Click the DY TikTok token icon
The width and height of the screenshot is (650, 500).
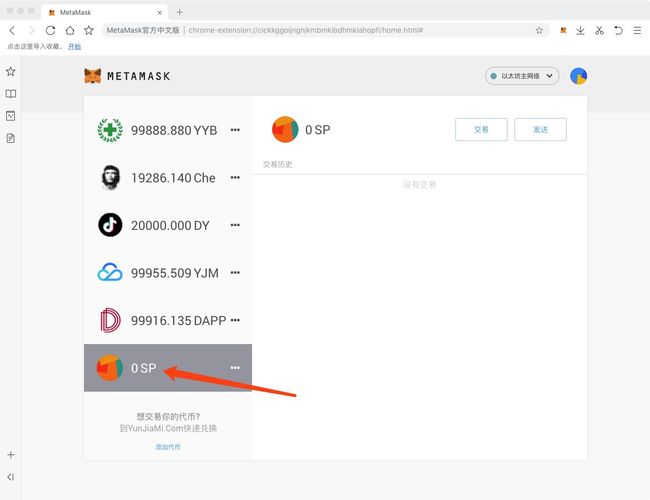(110, 225)
